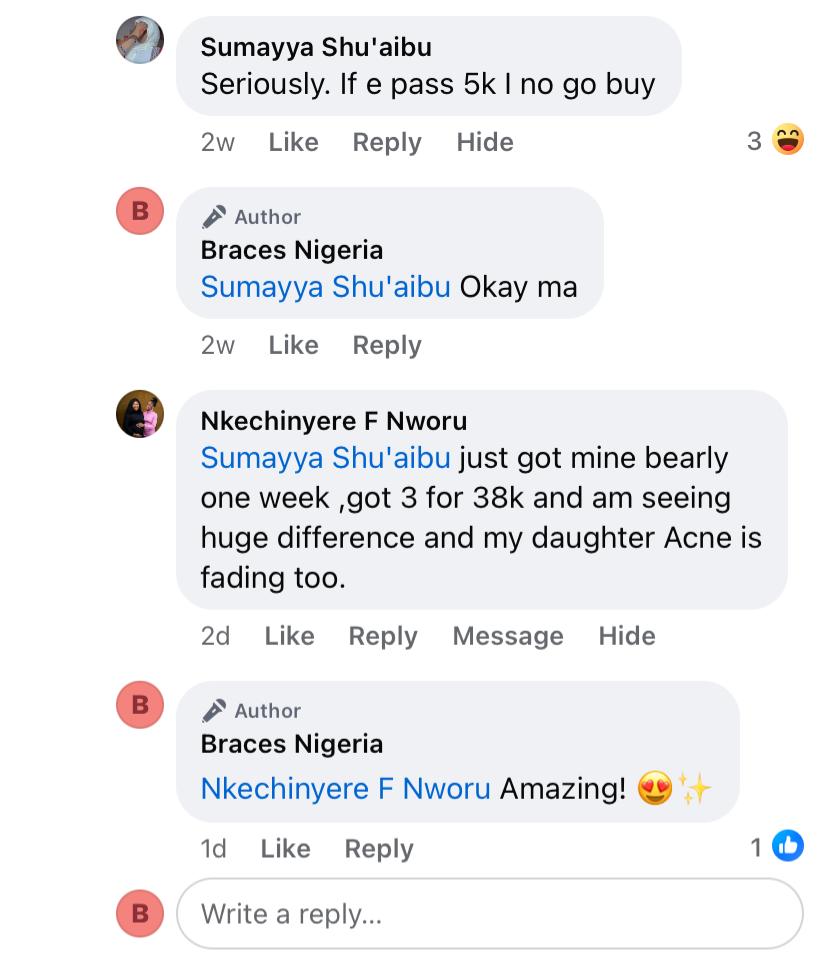Screen dimensions: 828x969
Task: Open Sumayya Shu'aibu's profile picture
Action: [140, 40]
